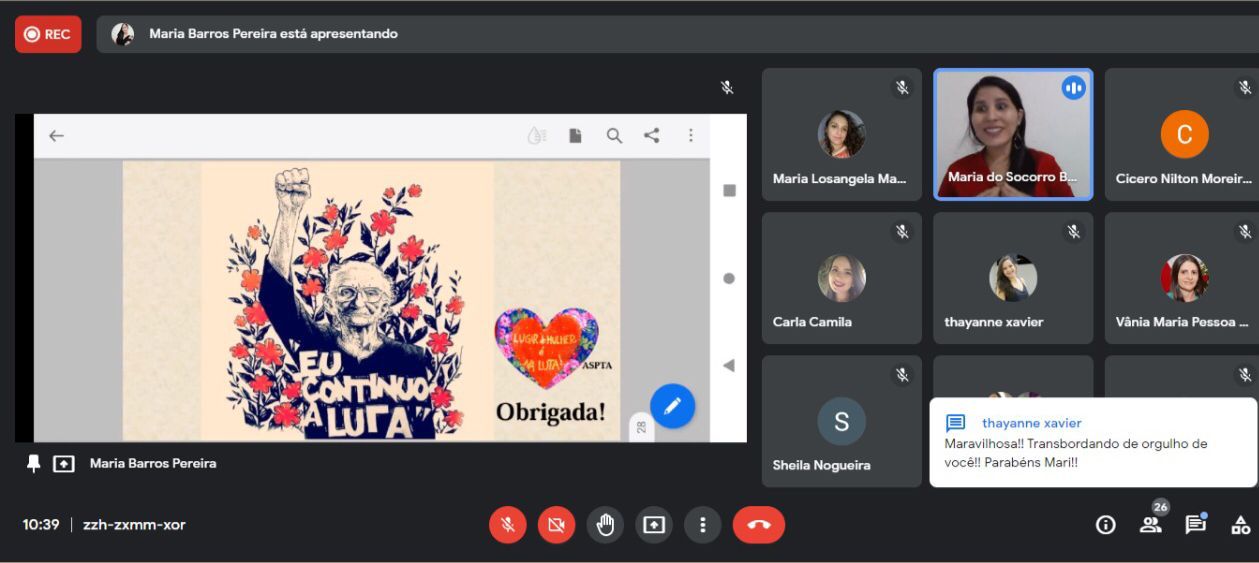Click the blue pencil edit button
Screen dimensions: 1259x563
click(672, 406)
